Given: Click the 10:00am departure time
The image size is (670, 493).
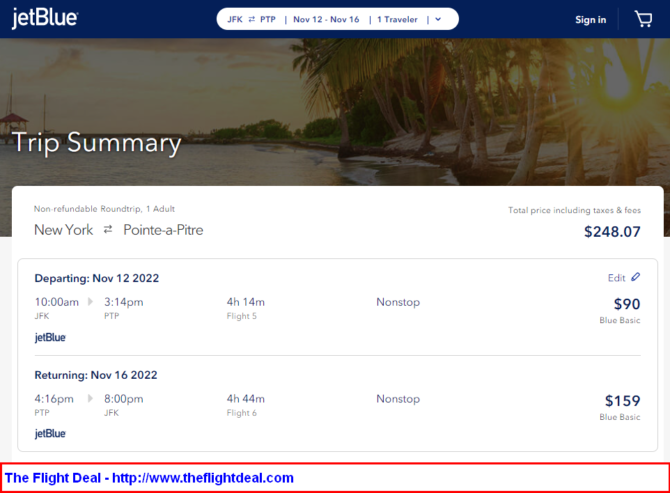Looking at the screenshot, I should pyautogui.click(x=56, y=302).
